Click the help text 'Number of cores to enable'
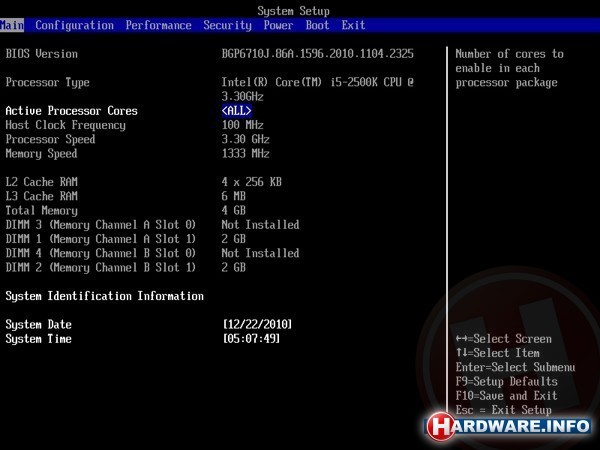 pos(509,68)
